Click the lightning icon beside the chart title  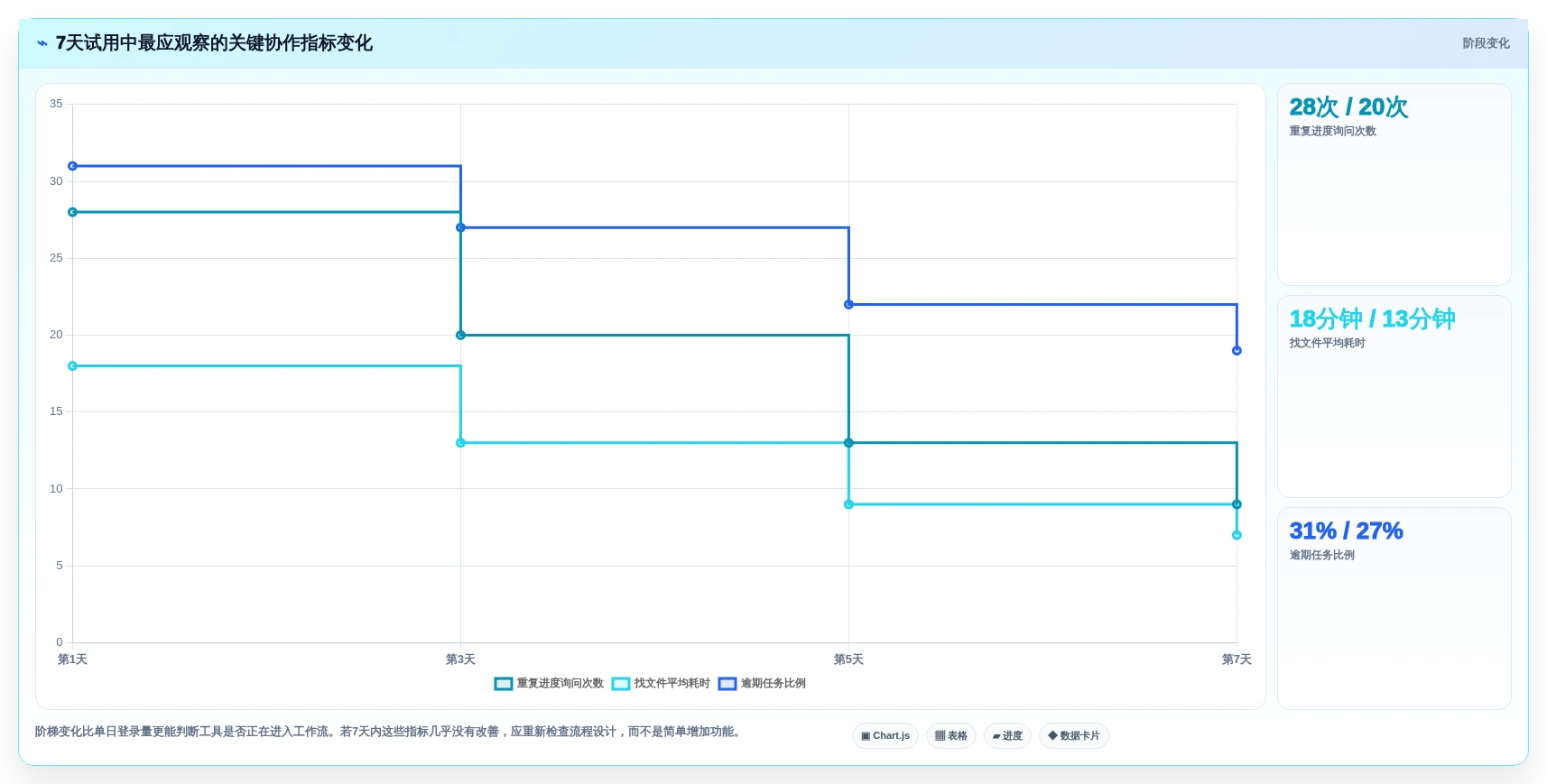42,43
